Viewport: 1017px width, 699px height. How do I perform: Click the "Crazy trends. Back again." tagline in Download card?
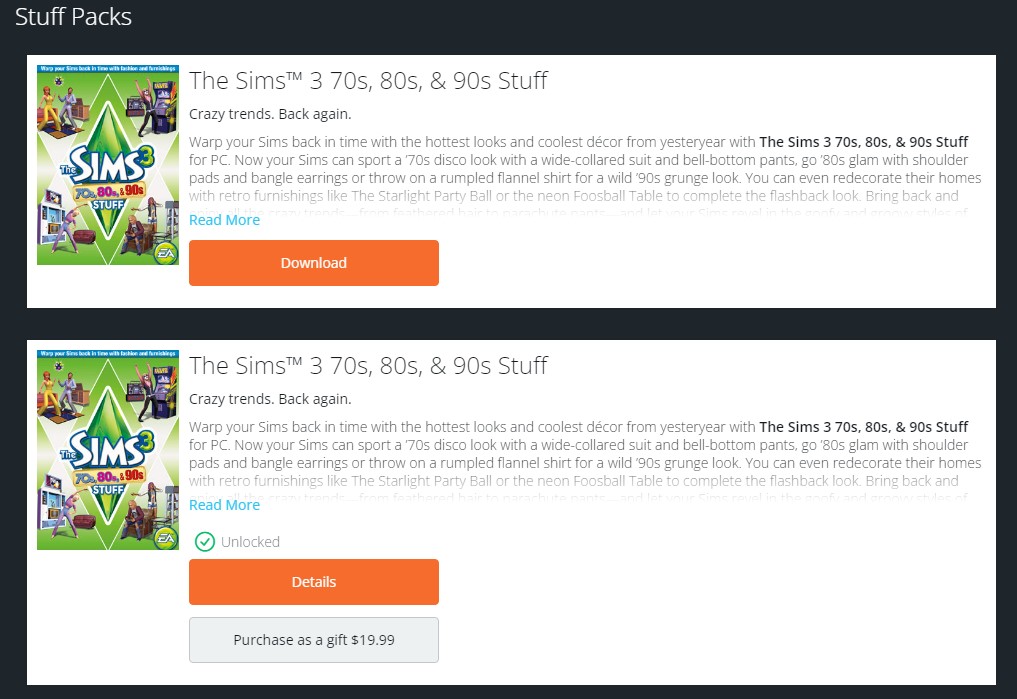click(270, 114)
